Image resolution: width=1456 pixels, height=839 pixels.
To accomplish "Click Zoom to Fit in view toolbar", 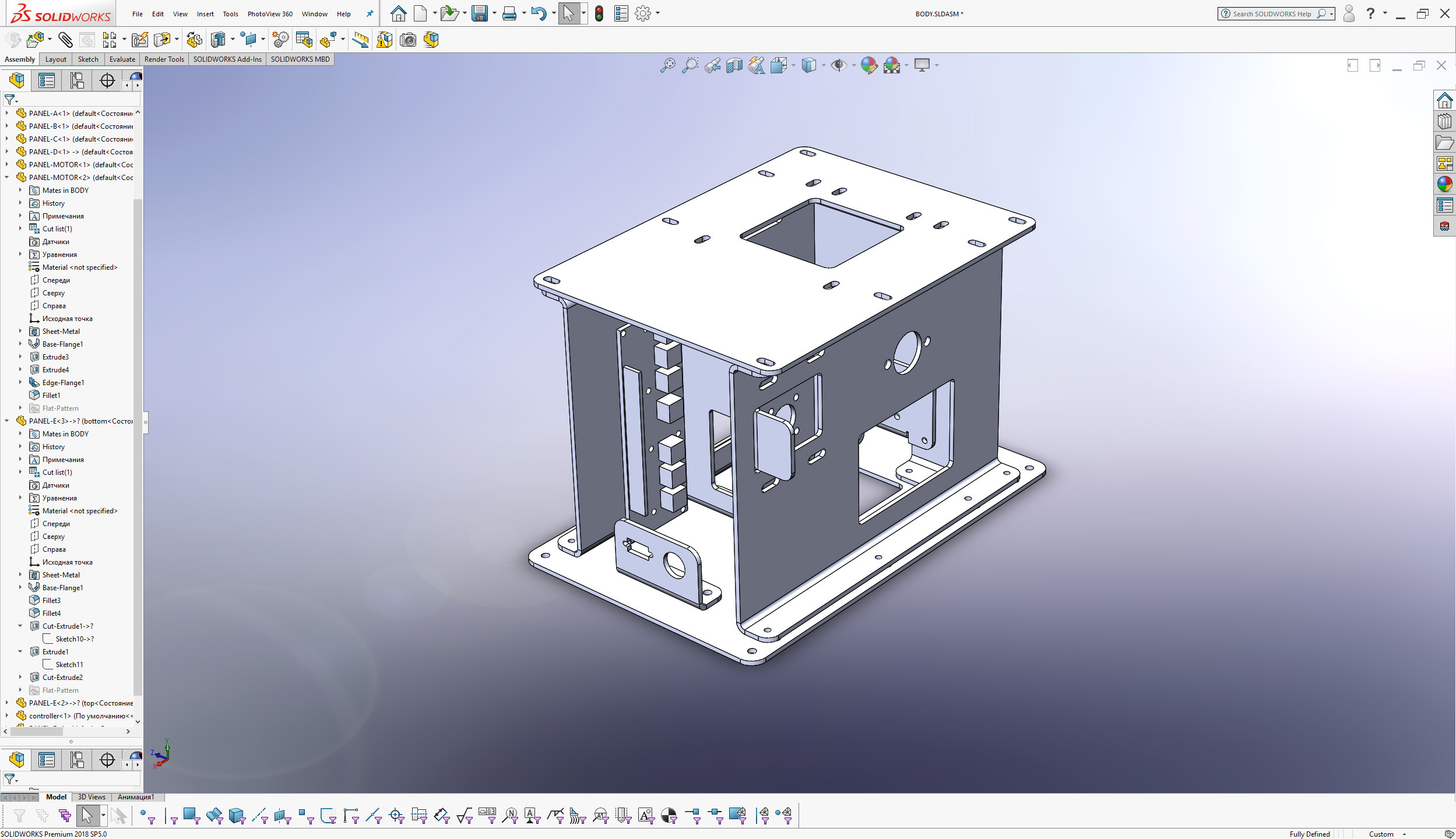I will pyautogui.click(x=668, y=65).
